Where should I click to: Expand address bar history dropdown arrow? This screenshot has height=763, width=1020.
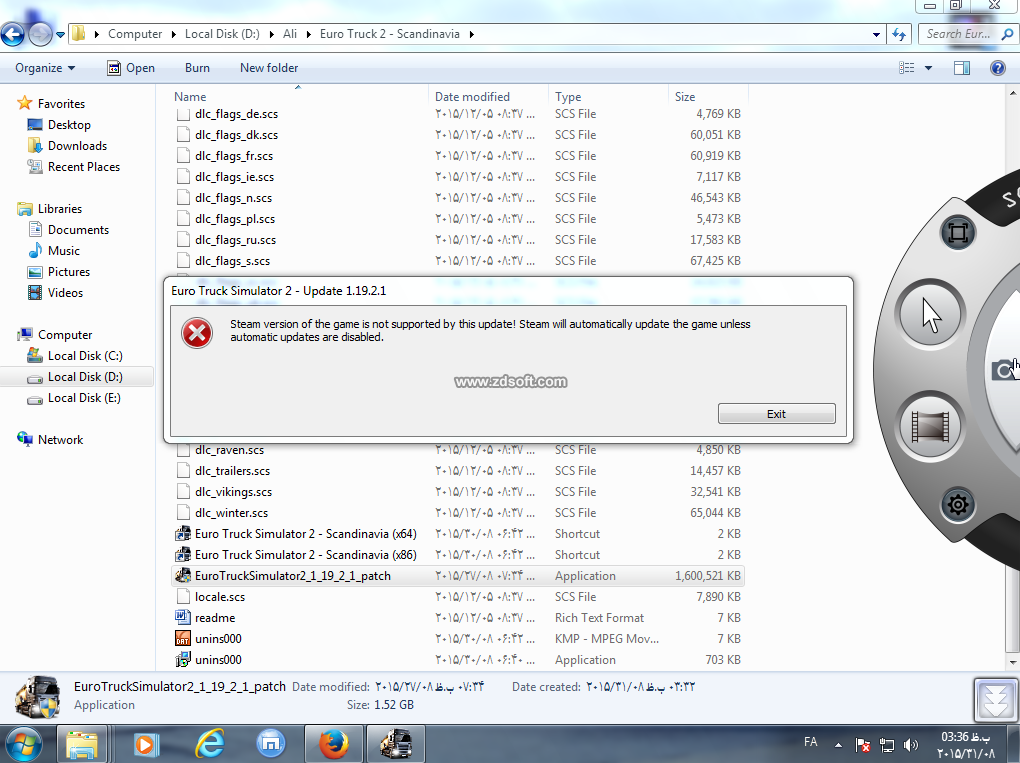tap(876, 34)
